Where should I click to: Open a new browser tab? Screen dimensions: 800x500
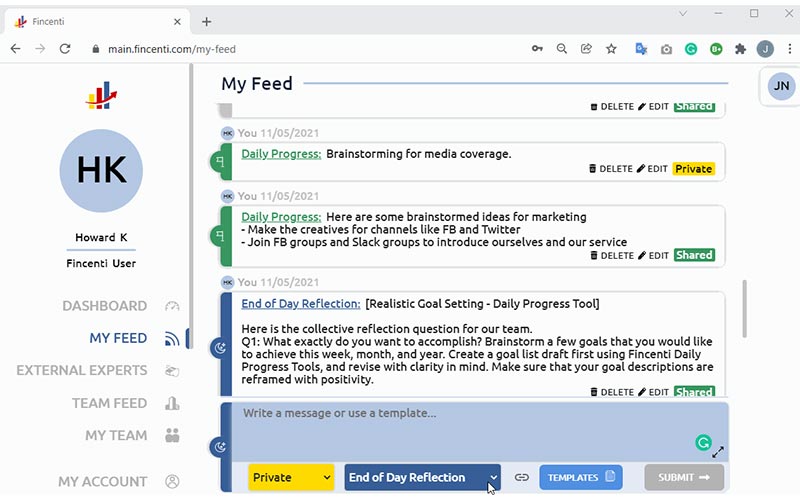tap(207, 22)
